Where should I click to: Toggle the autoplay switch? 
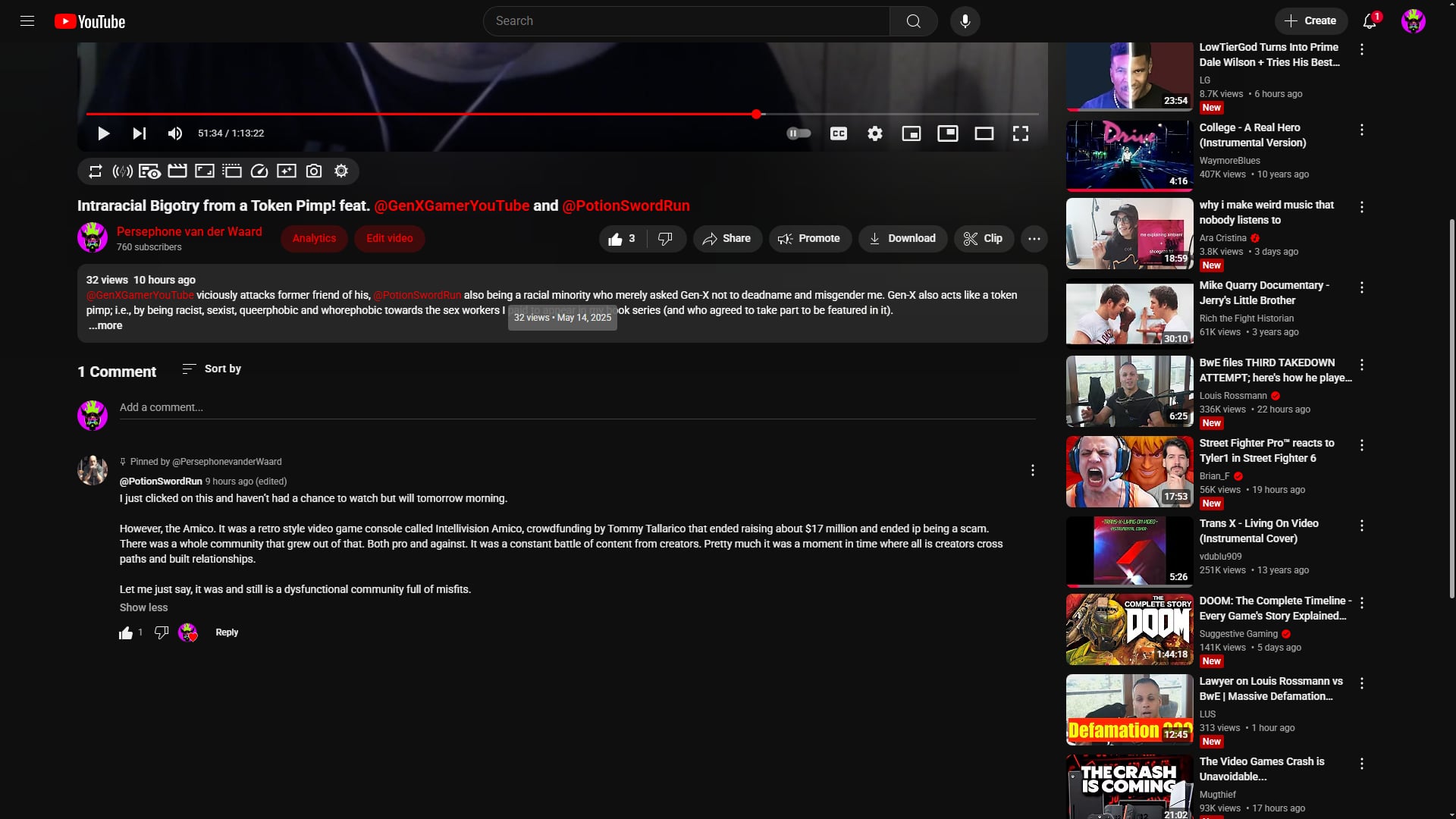(799, 133)
